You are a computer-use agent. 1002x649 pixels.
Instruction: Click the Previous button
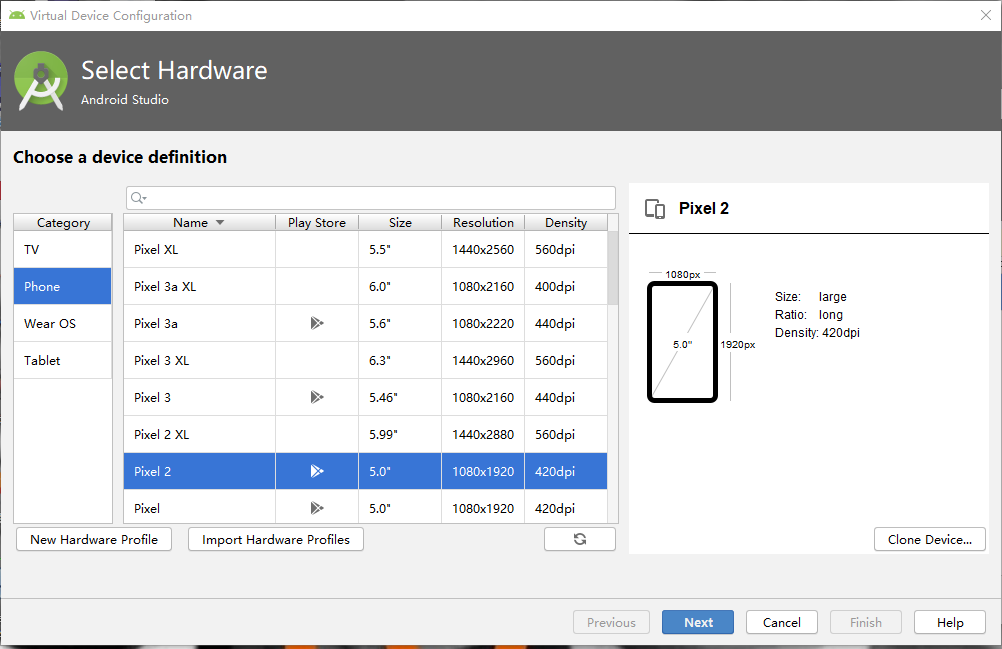[x=612, y=622]
